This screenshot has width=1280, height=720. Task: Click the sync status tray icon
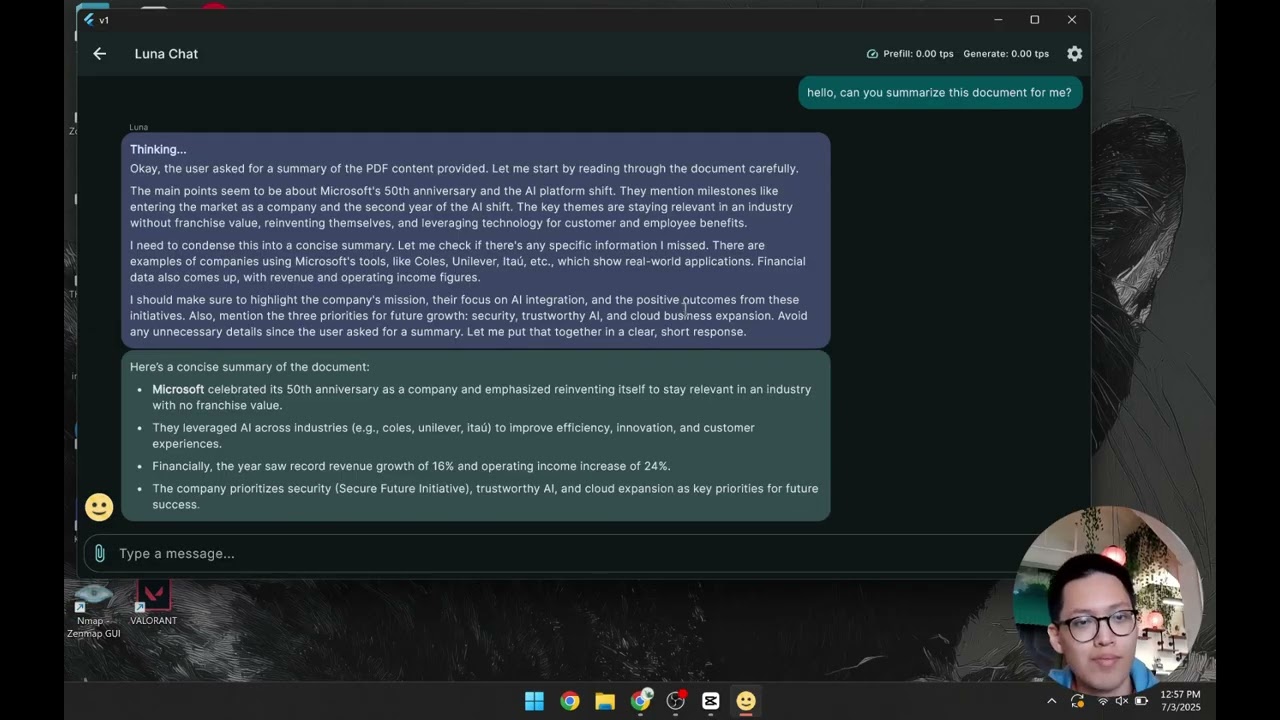pos(1077,701)
